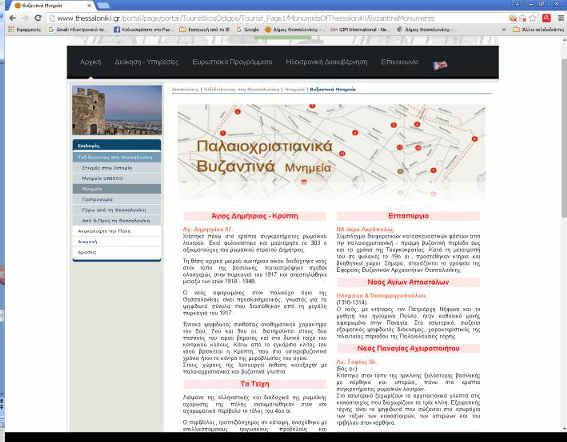This screenshot has height=442, width=567.
Task: Click the Παλαιοχριστιανικά Βυζαντινά Μνημεία map banner
Action: tap(331, 152)
